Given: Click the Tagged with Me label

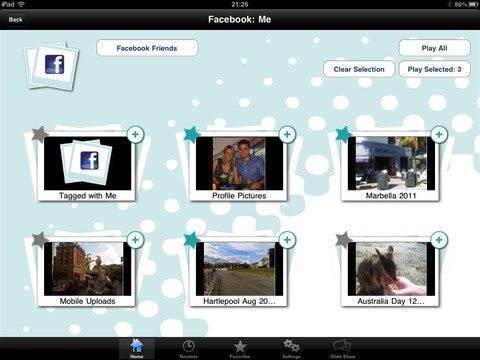Looking at the screenshot, I should click(88, 196).
